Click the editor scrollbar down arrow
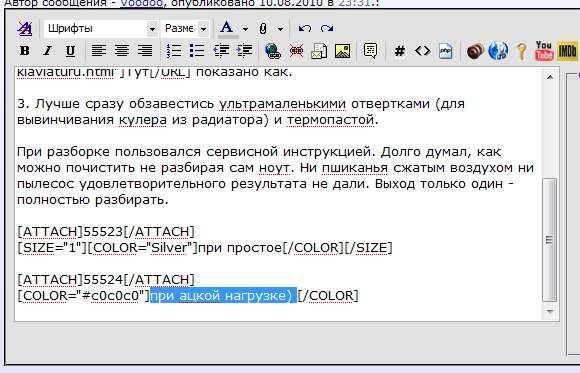The width and height of the screenshot is (580, 373). click(x=550, y=312)
